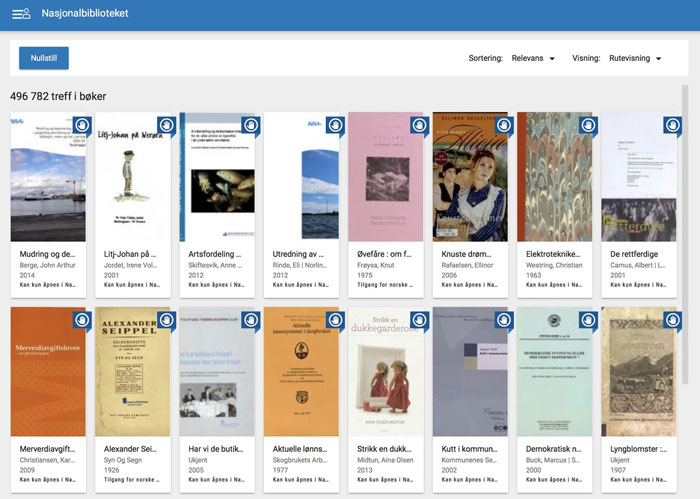Open the Sortering Relevans dropdown
Image resolution: width=700 pixels, height=499 pixels.
click(x=533, y=58)
